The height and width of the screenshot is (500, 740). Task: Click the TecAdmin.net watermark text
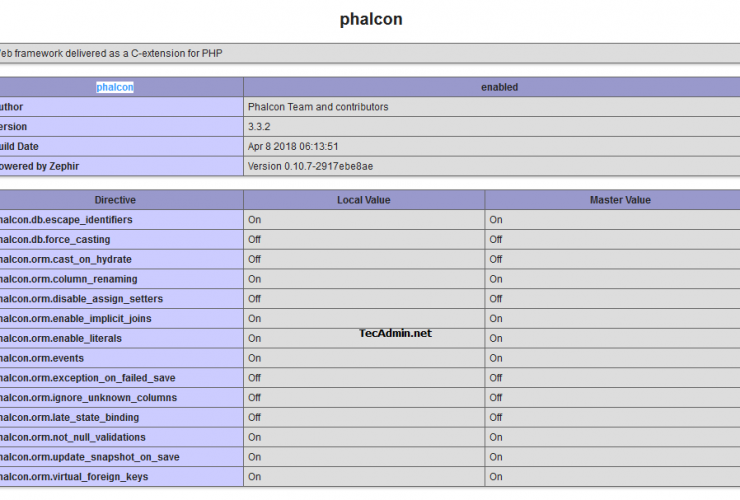(396, 334)
